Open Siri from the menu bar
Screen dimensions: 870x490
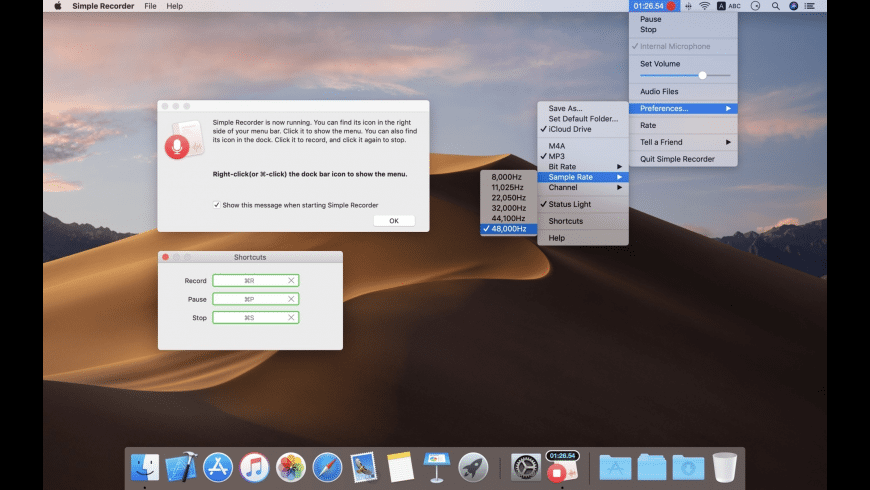793,6
